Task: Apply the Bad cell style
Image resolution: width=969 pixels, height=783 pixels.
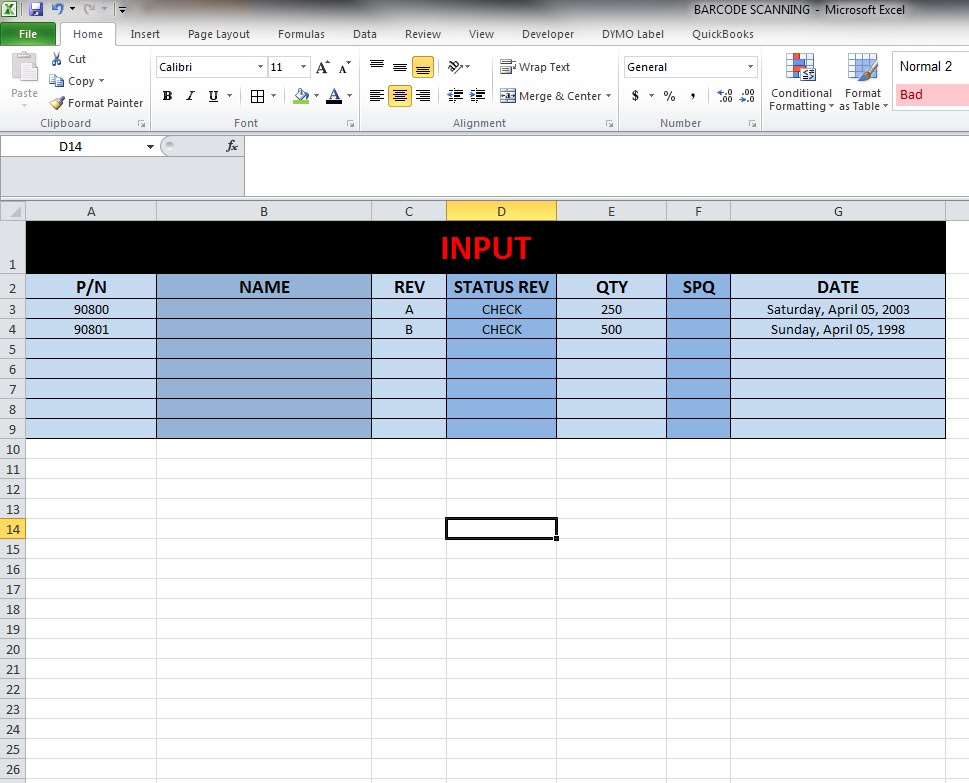Action: [x=931, y=95]
